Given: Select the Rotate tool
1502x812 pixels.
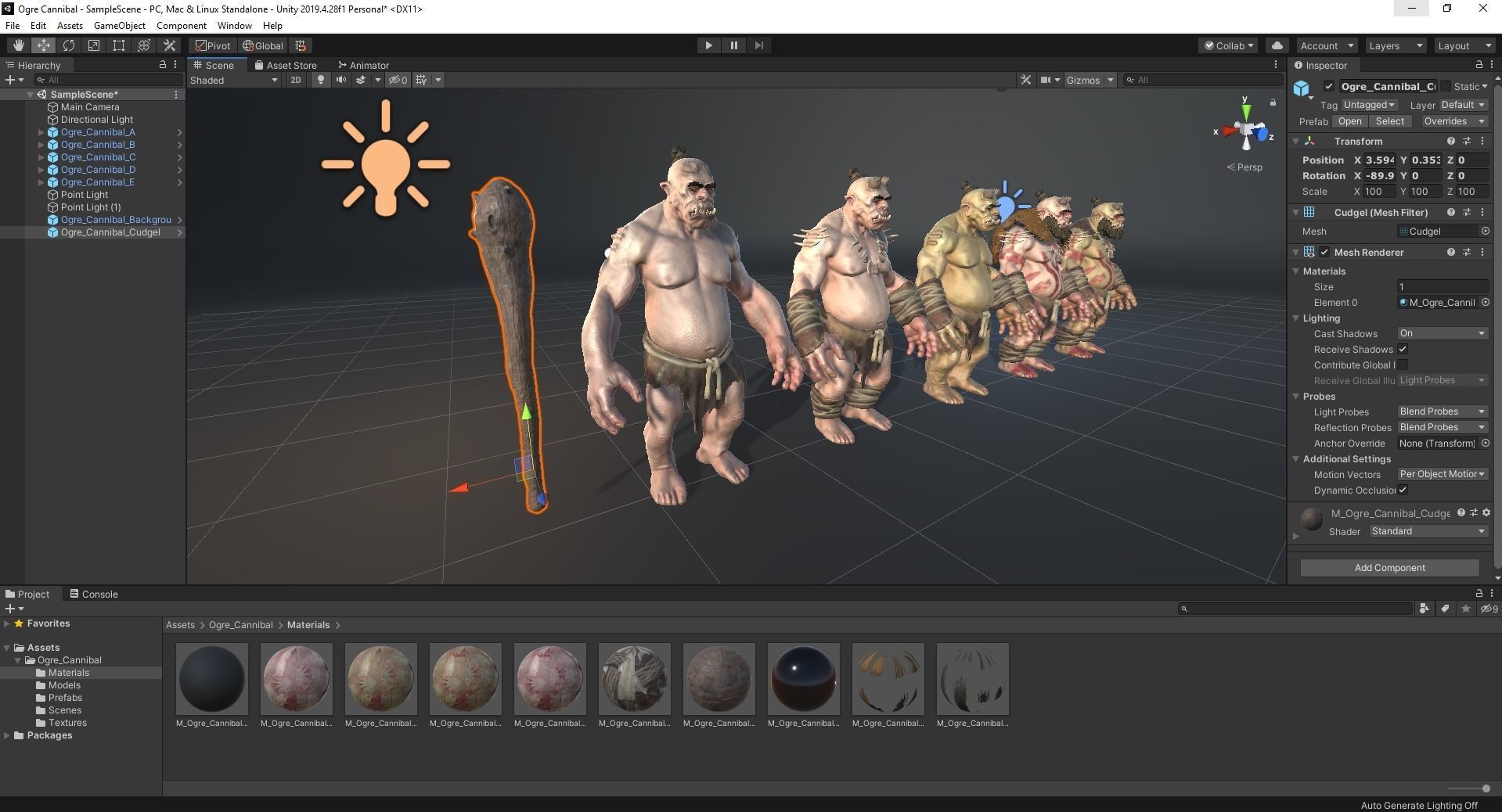Looking at the screenshot, I should click(68, 45).
